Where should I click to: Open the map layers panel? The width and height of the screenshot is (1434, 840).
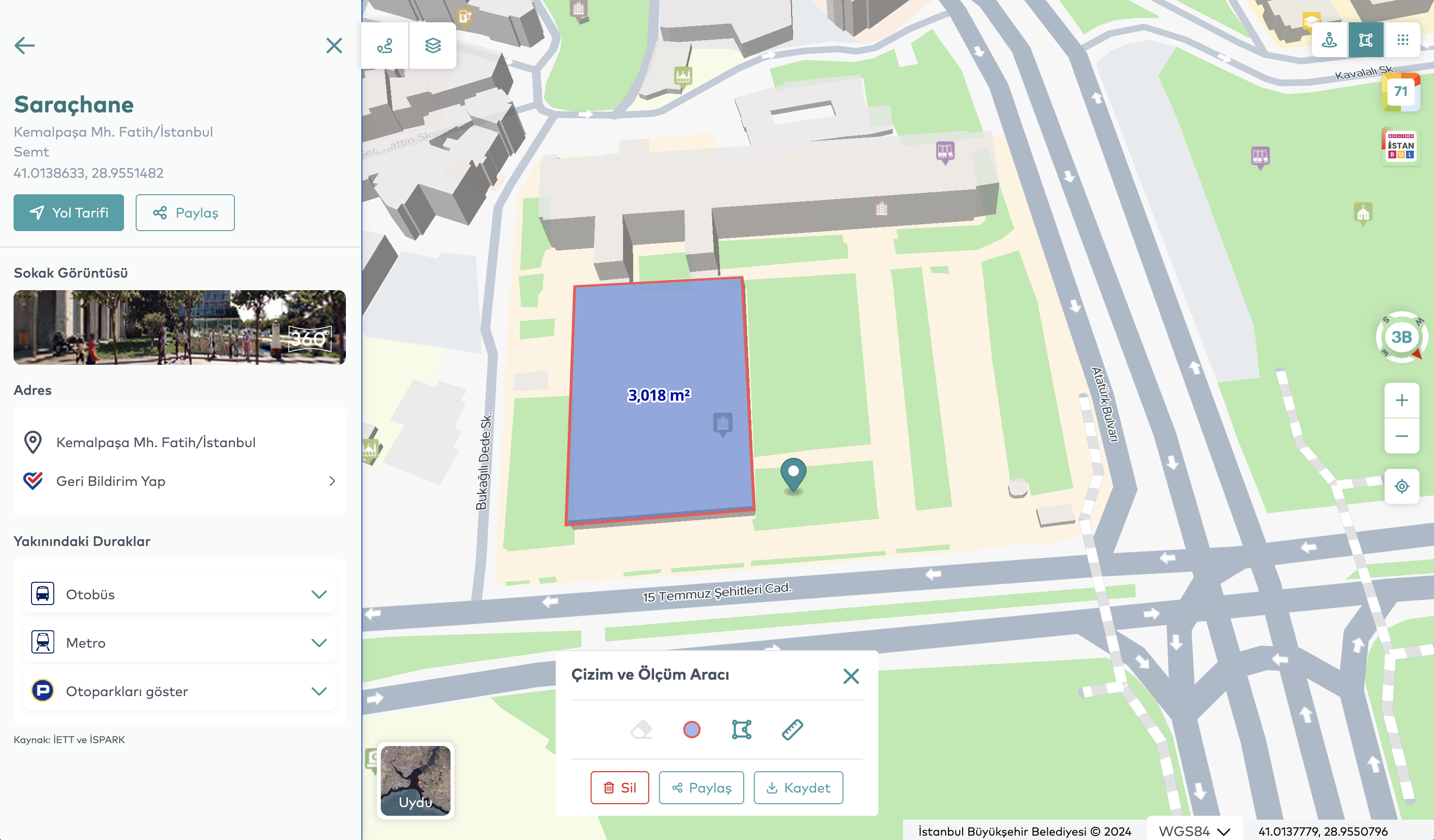[433, 46]
